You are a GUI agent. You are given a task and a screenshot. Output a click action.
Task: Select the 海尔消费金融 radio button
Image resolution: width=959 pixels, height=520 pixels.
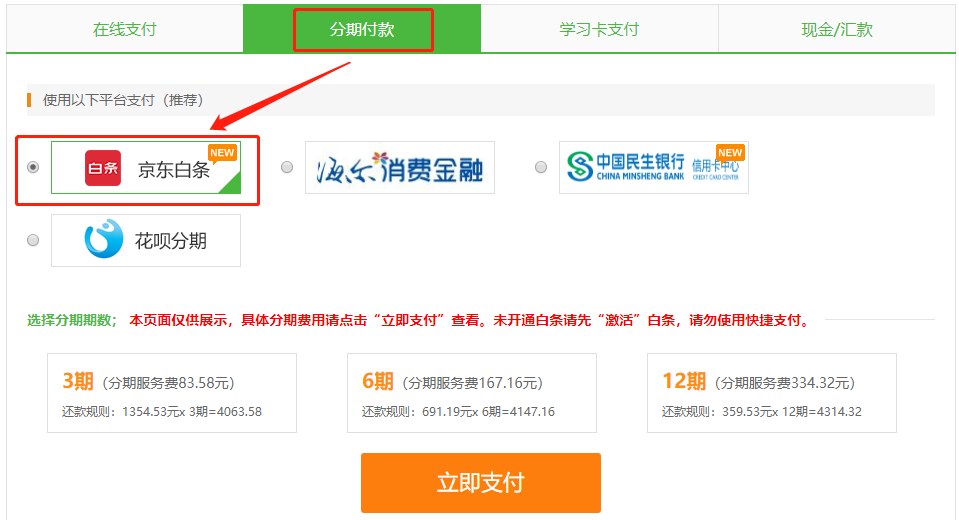(287, 167)
